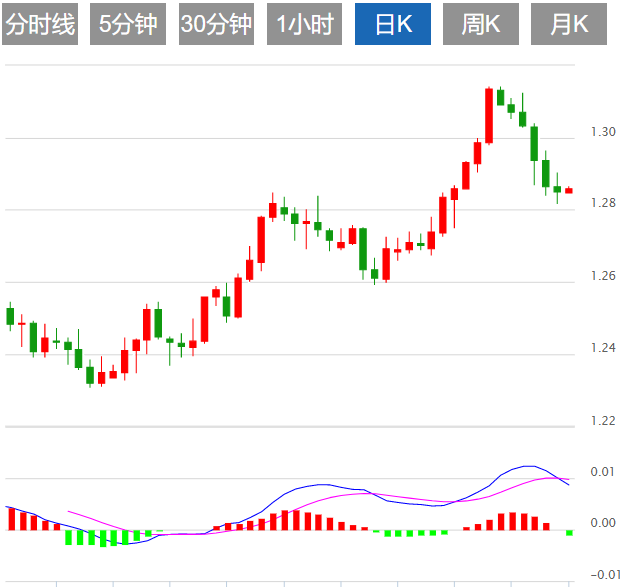Viewport: 638px width, 587px height.
Task: Click the 1.28 price axis label
Action: pos(603,203)
